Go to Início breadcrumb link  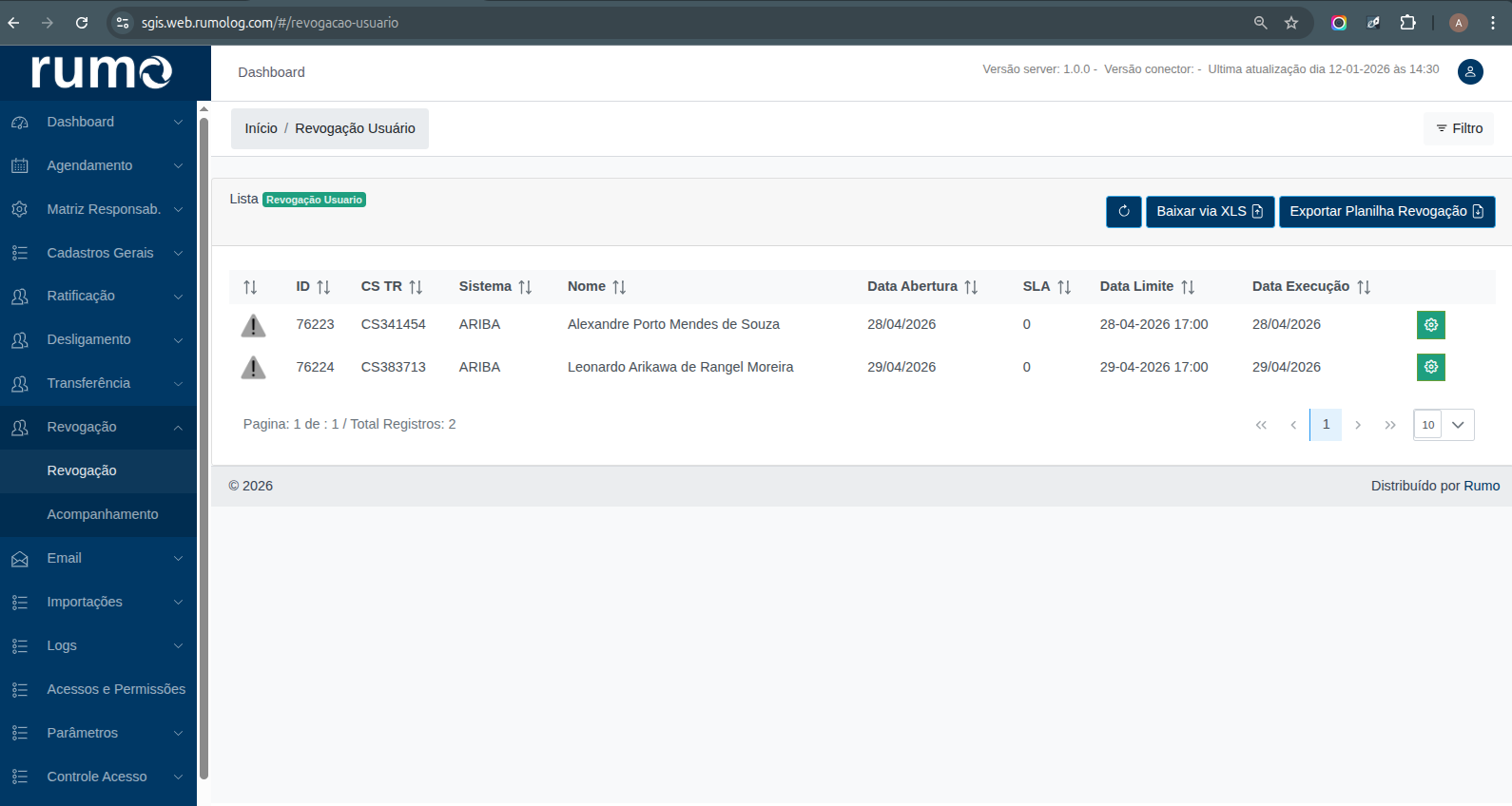coord(261,128)
